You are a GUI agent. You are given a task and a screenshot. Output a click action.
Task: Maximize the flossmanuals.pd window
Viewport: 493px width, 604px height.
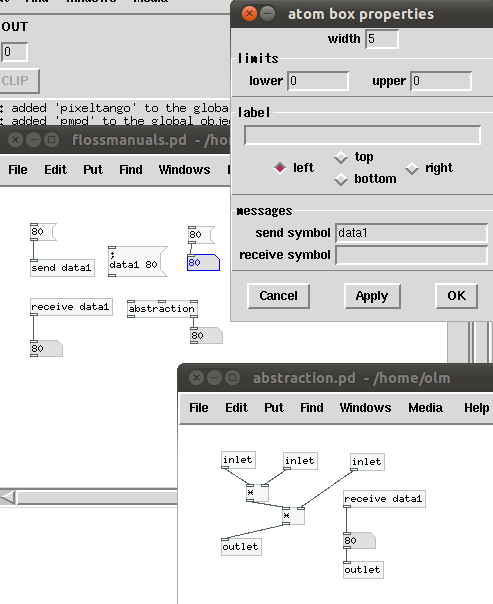[51, 139]
